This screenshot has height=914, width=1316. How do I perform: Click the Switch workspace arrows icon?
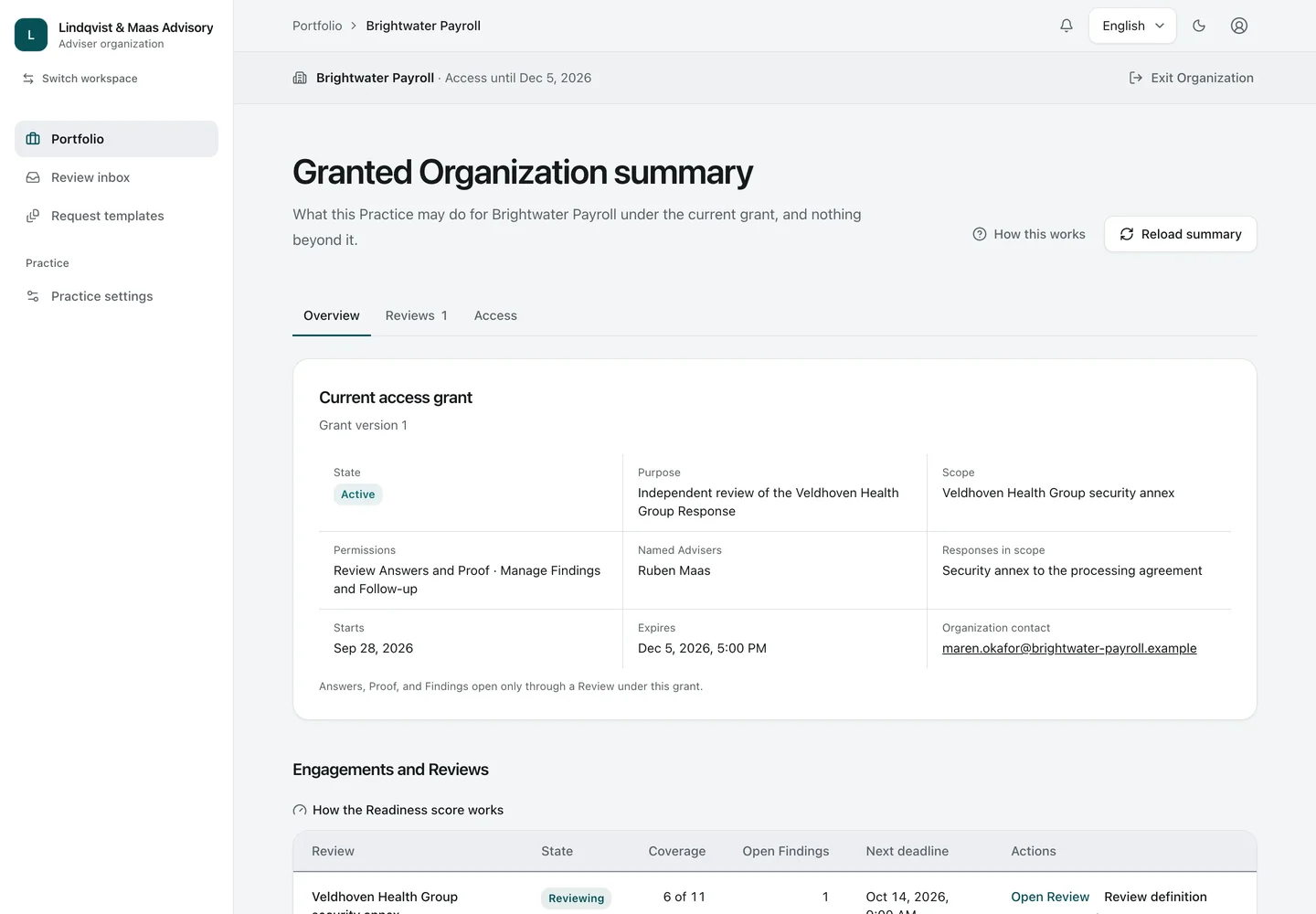click(x=28, y=79)
